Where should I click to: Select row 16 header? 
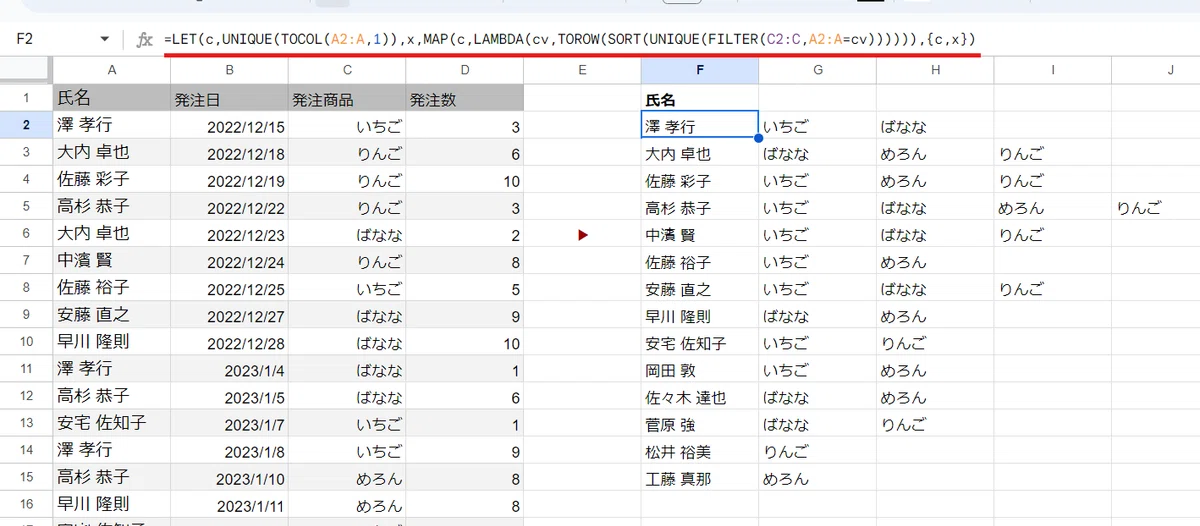point(26,503)
